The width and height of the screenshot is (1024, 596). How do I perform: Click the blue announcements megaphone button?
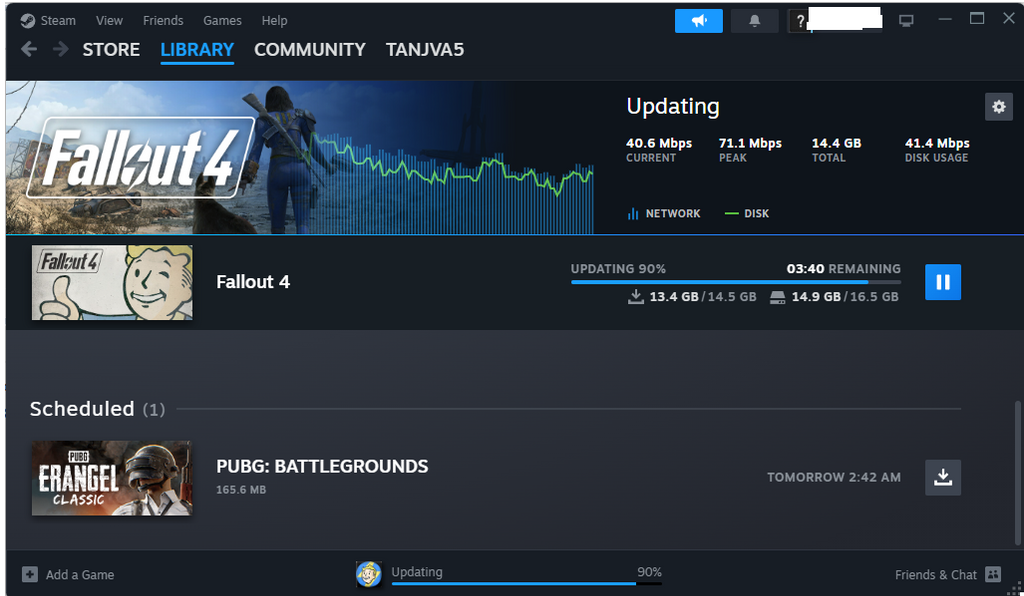(699, 21)
